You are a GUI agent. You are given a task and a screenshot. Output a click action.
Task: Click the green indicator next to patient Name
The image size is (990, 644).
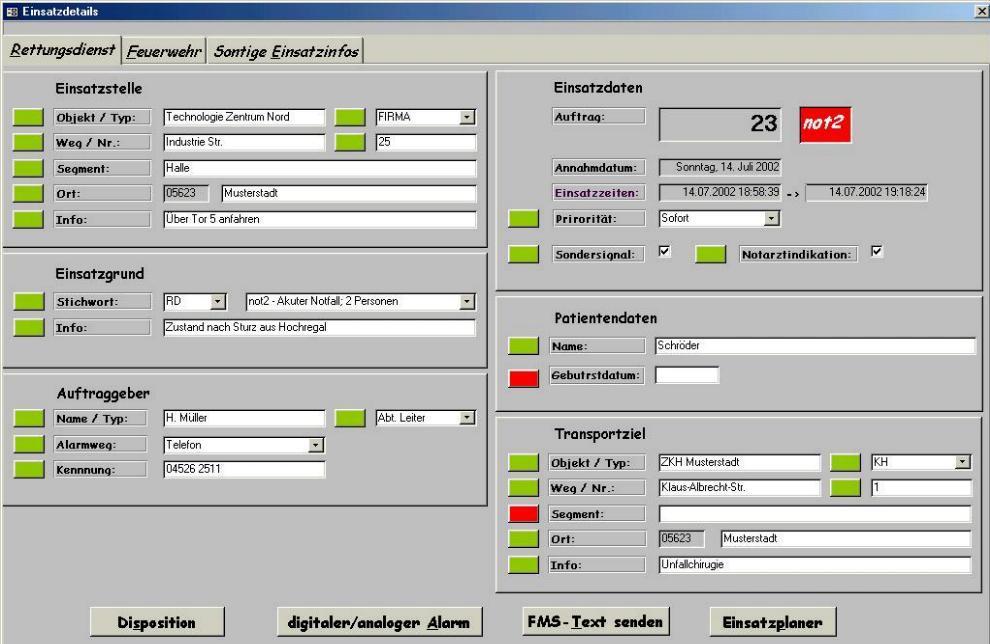tap(524, 347)
